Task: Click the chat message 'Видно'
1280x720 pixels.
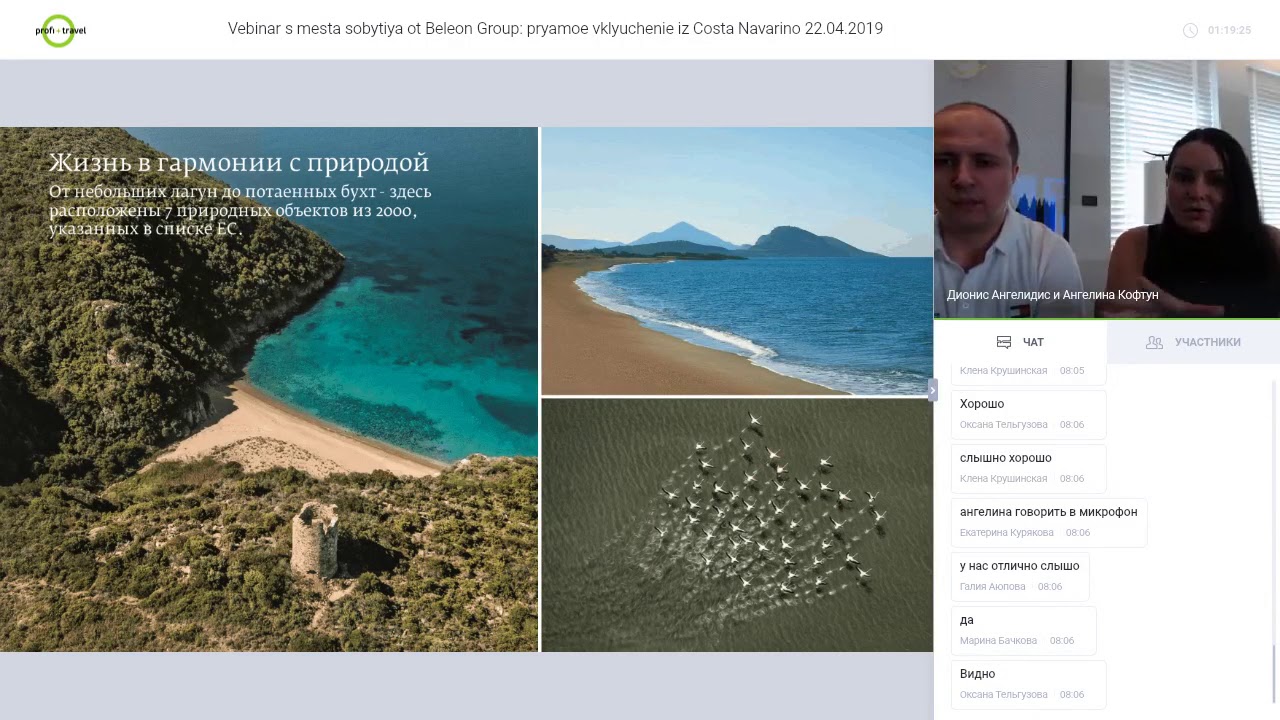Action: [x=1028, y=683]
